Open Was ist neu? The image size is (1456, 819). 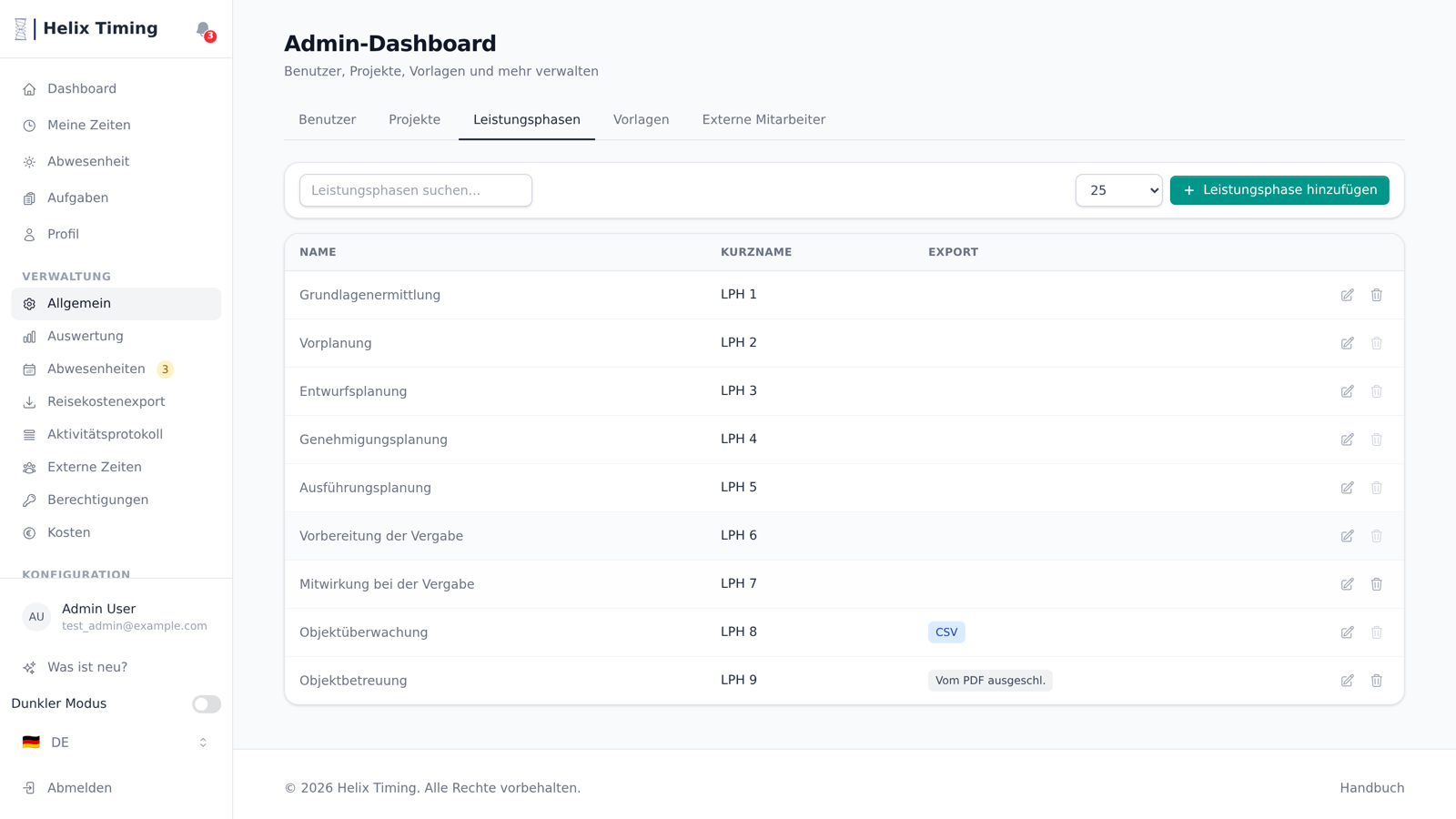point(116,667)
